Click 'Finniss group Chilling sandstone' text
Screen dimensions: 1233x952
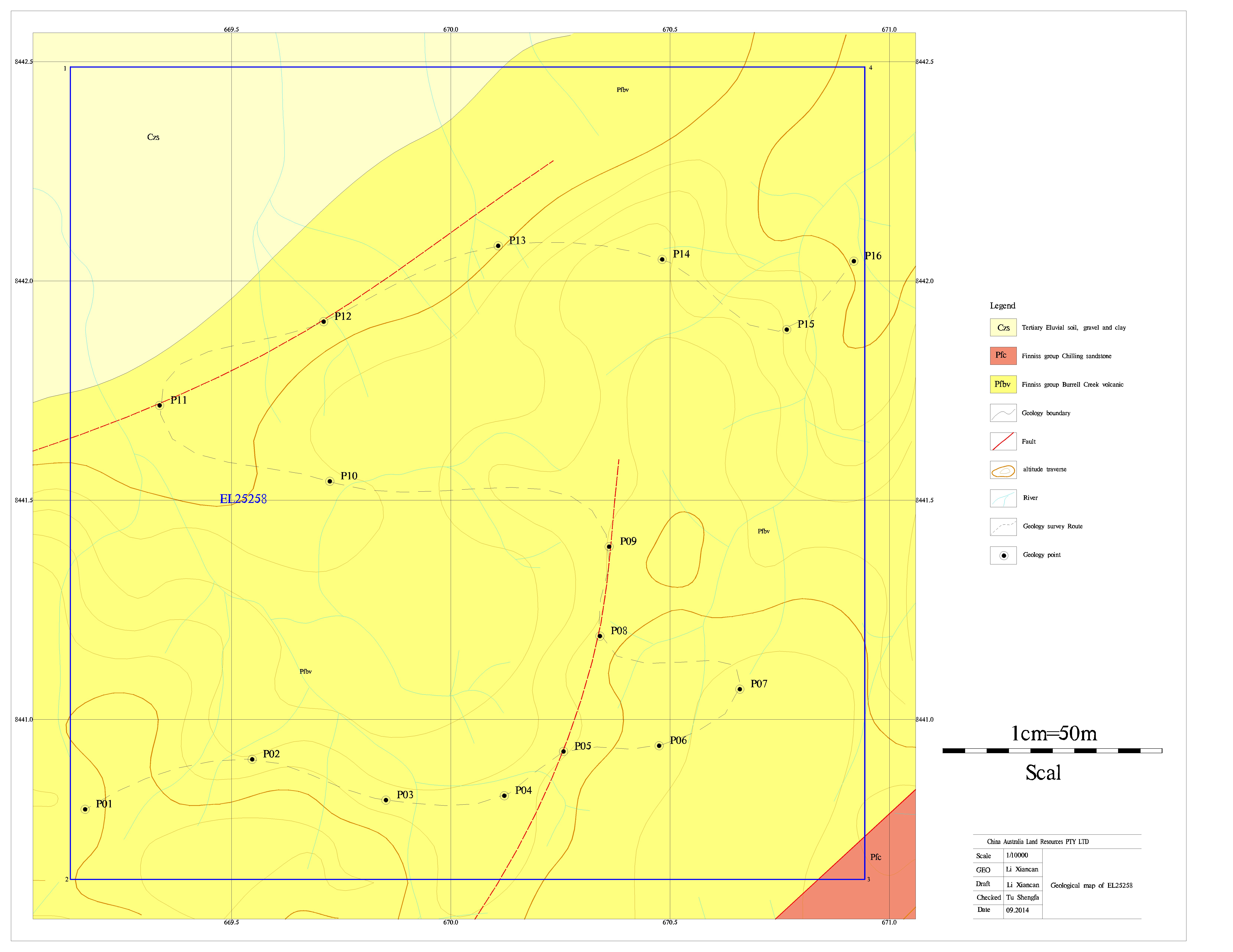(1066, 356)
